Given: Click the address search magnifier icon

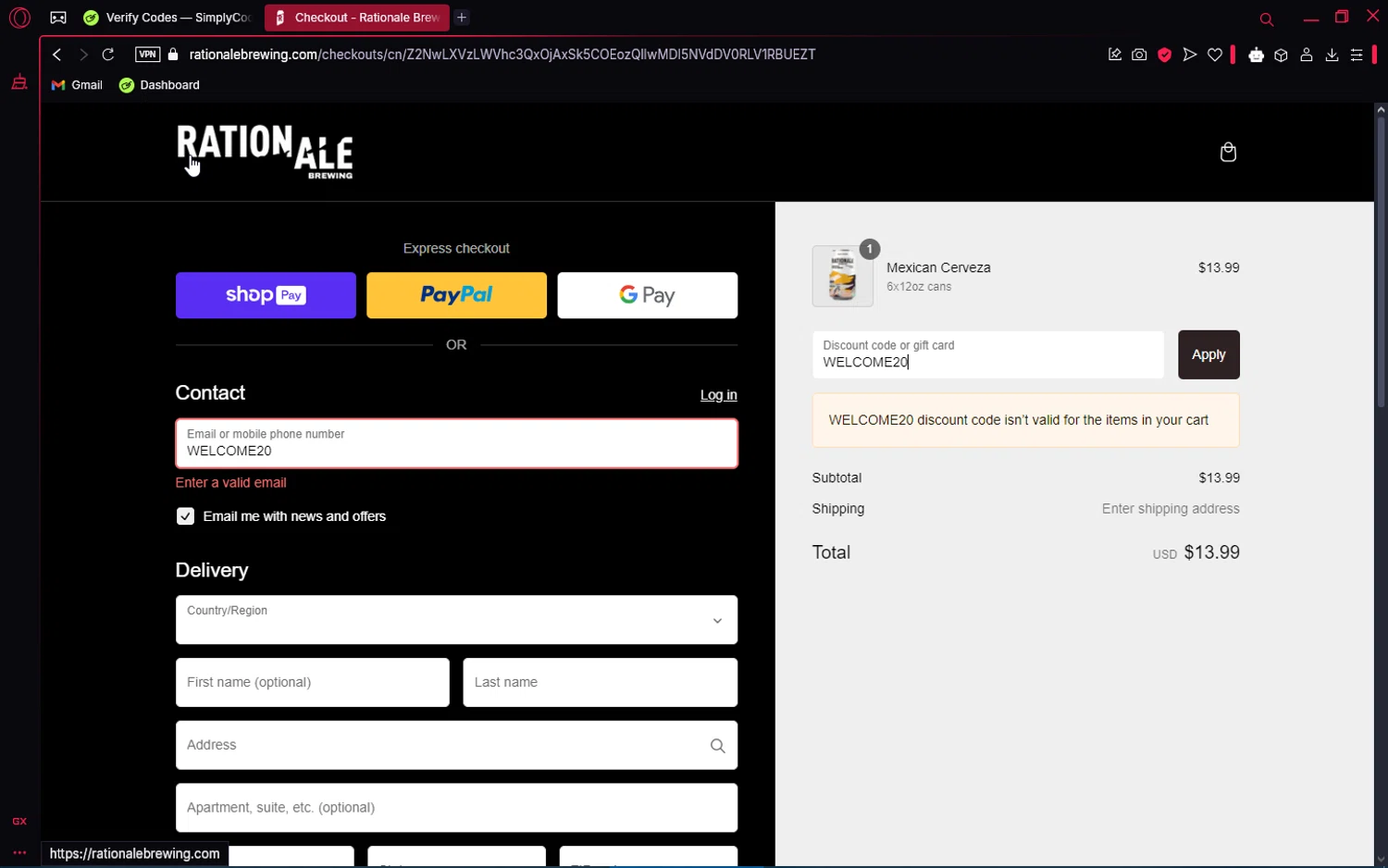Looking at the screenshot, I should point(717,746).
